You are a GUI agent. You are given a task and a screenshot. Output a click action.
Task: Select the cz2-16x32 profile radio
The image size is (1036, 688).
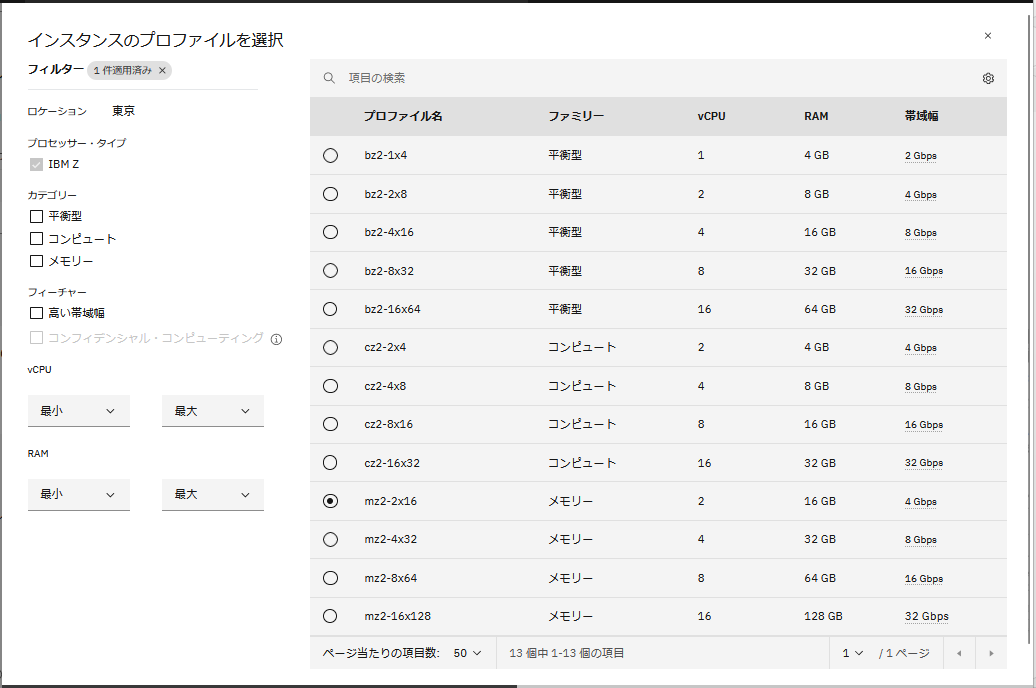tap(330, 463)
